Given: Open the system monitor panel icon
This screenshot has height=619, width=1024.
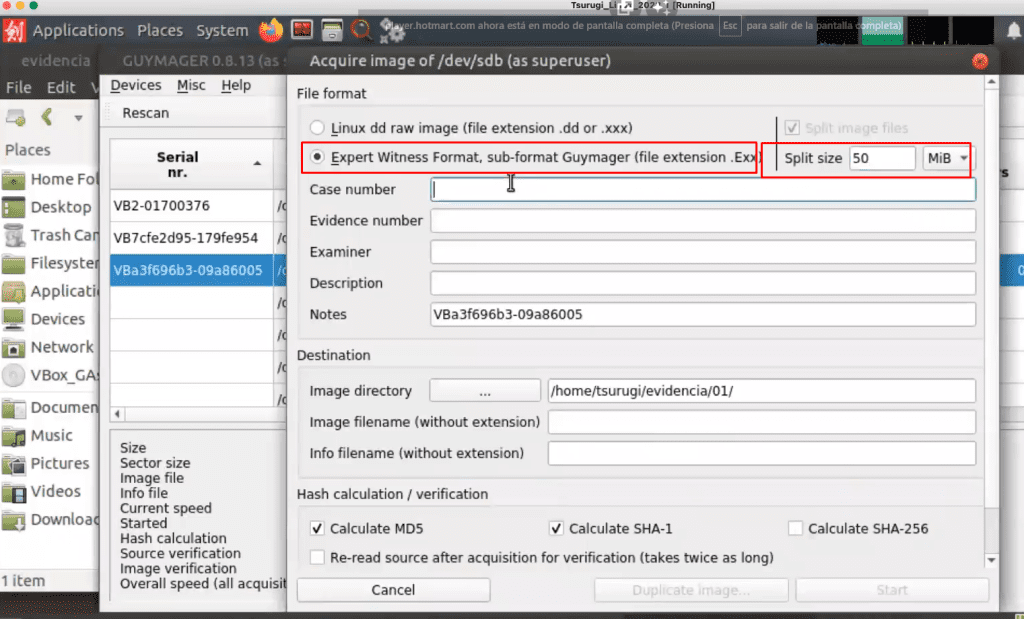Looking at the screenshot, I should [302, 30].
